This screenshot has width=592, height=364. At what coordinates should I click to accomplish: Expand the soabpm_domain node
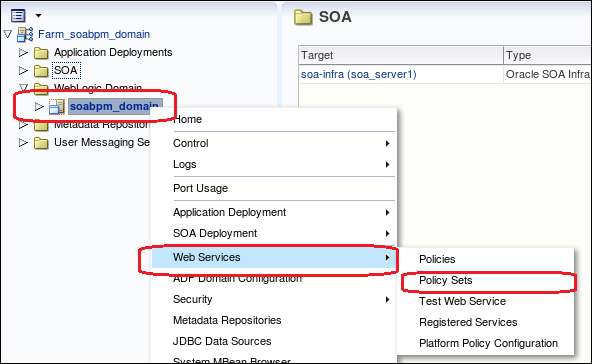pos(39,106)
